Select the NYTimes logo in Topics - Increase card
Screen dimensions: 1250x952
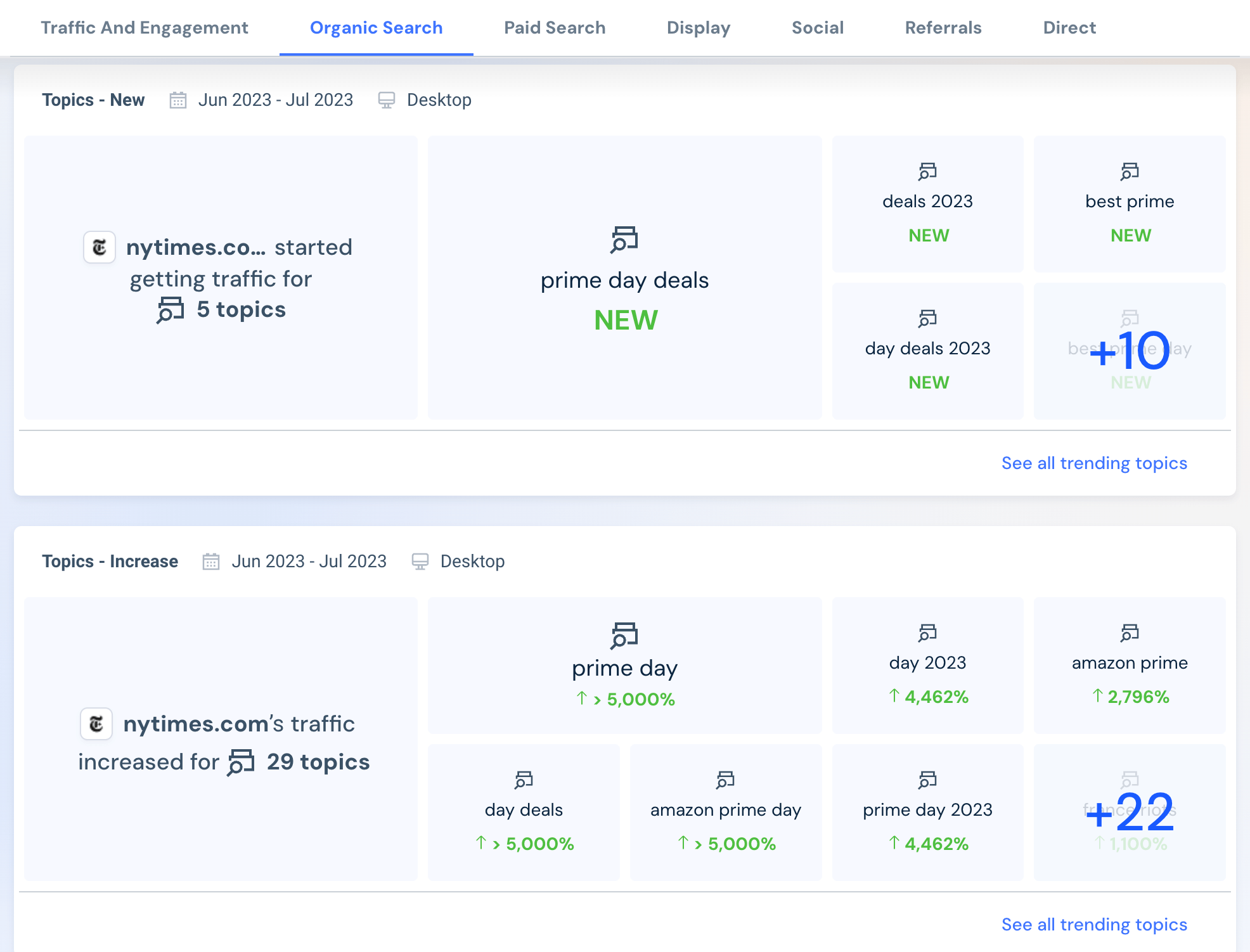point(96,723)
